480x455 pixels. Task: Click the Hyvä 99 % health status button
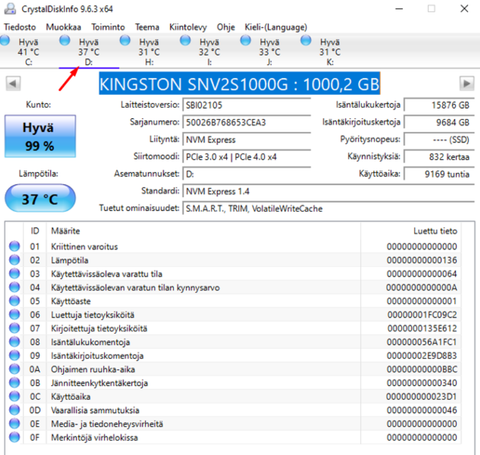(40, 136)
